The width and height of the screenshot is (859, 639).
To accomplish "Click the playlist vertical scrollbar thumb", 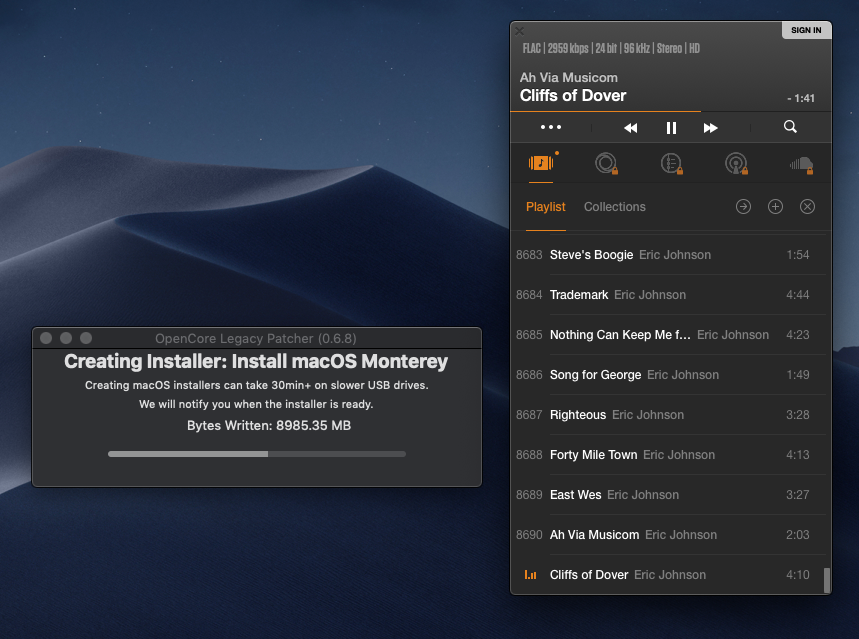I will [x=827, y=580].
